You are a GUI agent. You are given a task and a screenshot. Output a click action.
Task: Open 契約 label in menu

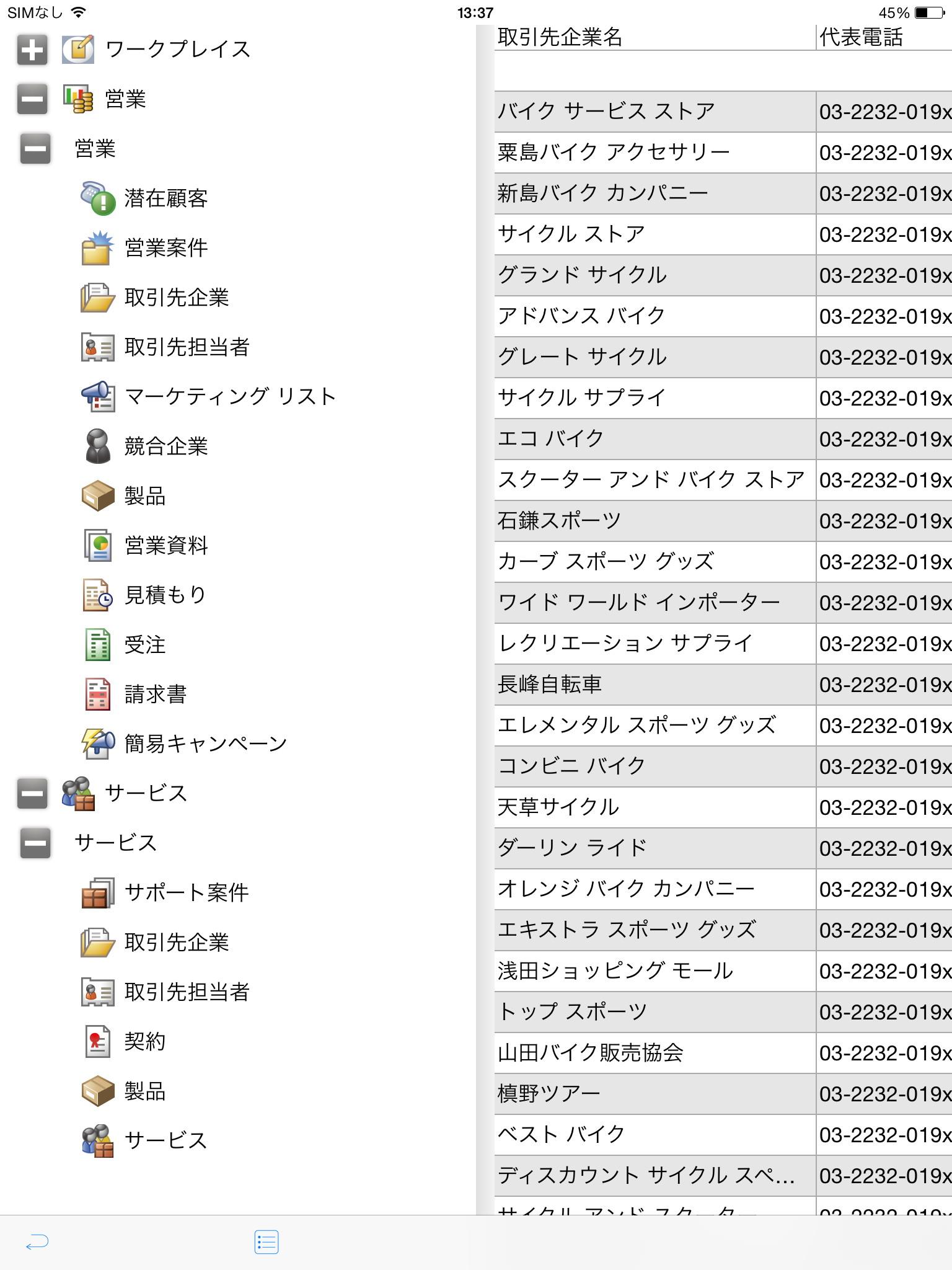145,1042
